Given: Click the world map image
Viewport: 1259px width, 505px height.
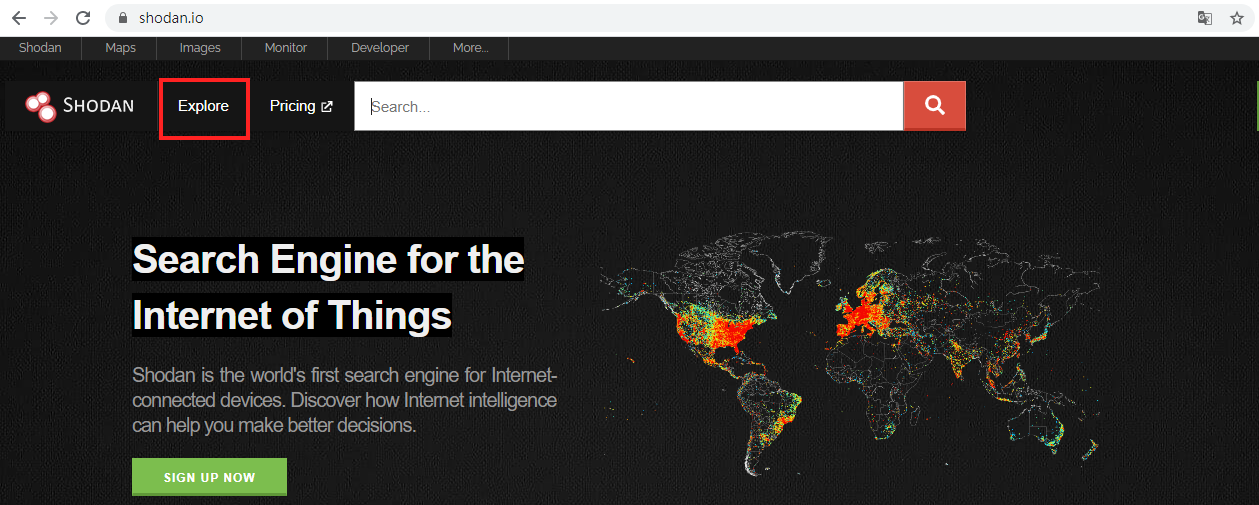Looking at the screenshot, I should coord(850,355).
